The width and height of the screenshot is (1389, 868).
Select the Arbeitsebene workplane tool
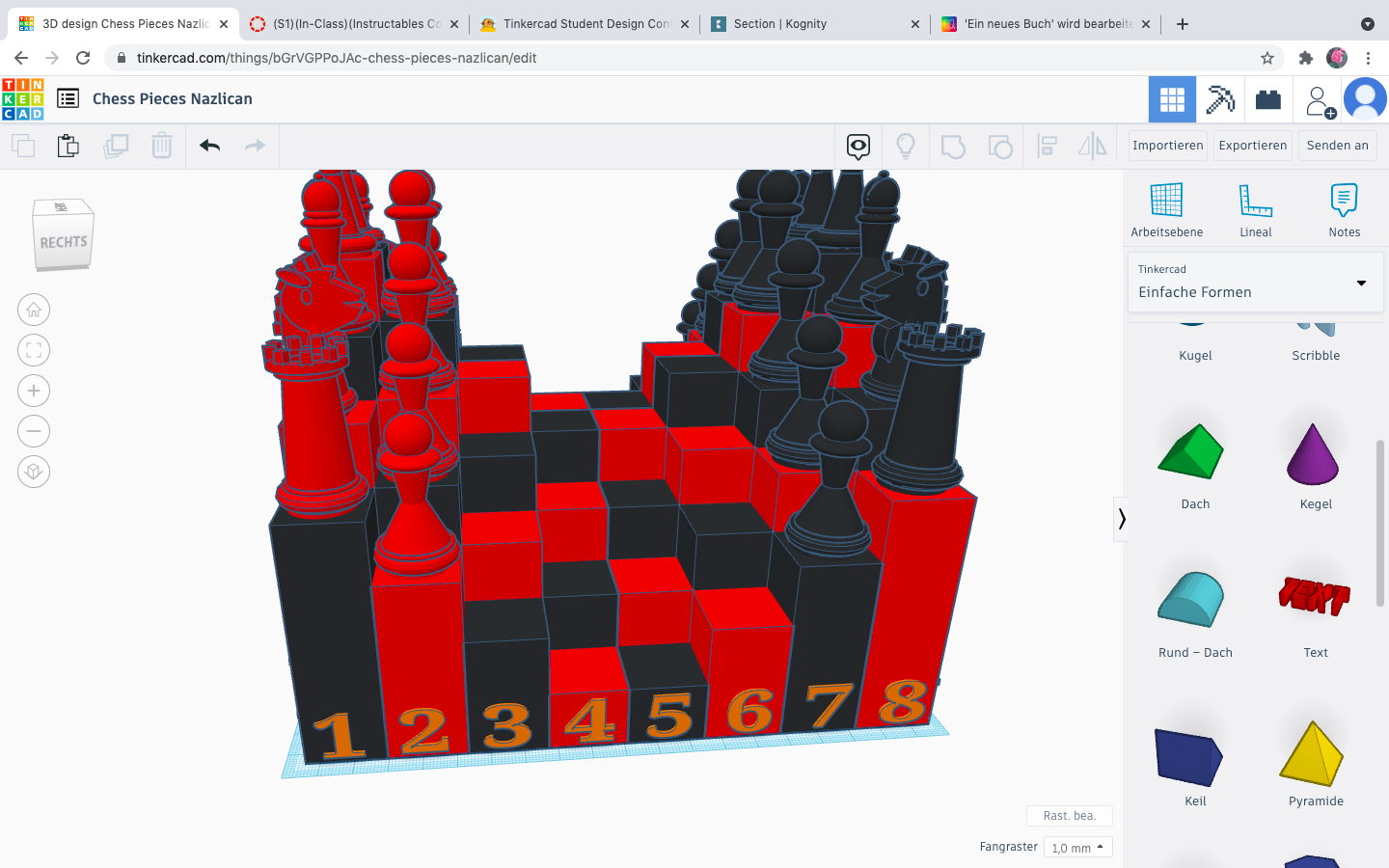[x=1166, y=209]
